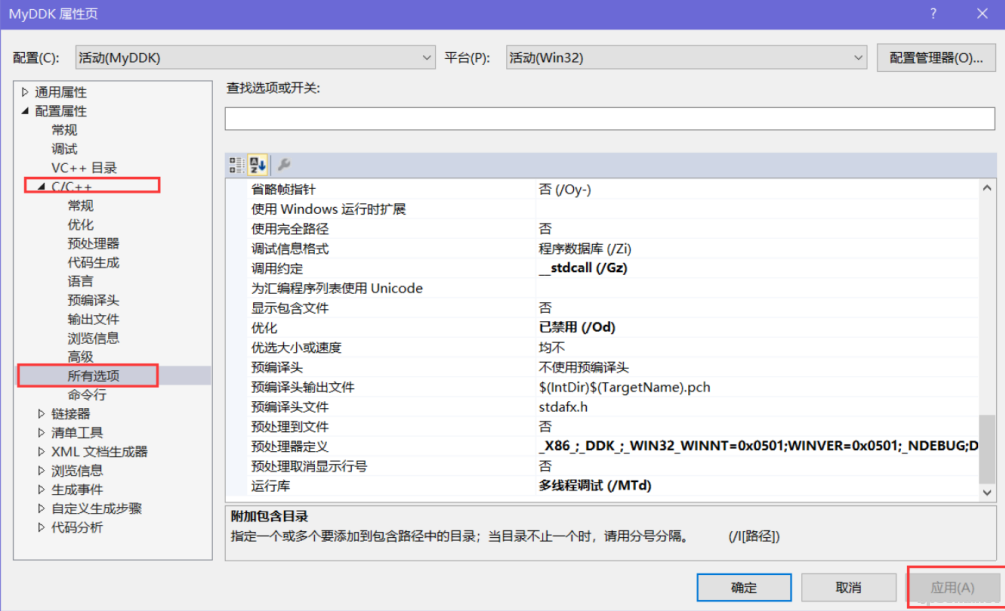Click the 应用(A) button
Screen dimensions: 1005x611
(x=952, y=587)
